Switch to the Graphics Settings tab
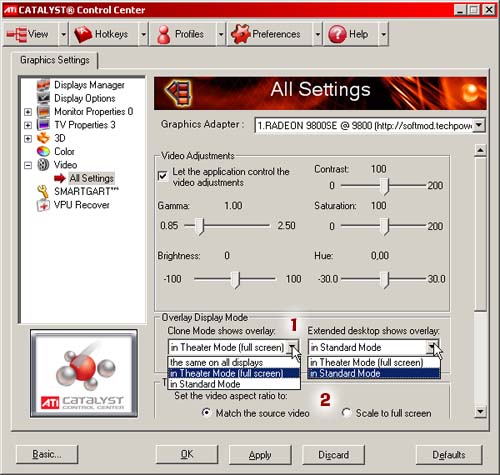This screenshot has width=500, height=475. pyautogui.click(x=55, y=60)
